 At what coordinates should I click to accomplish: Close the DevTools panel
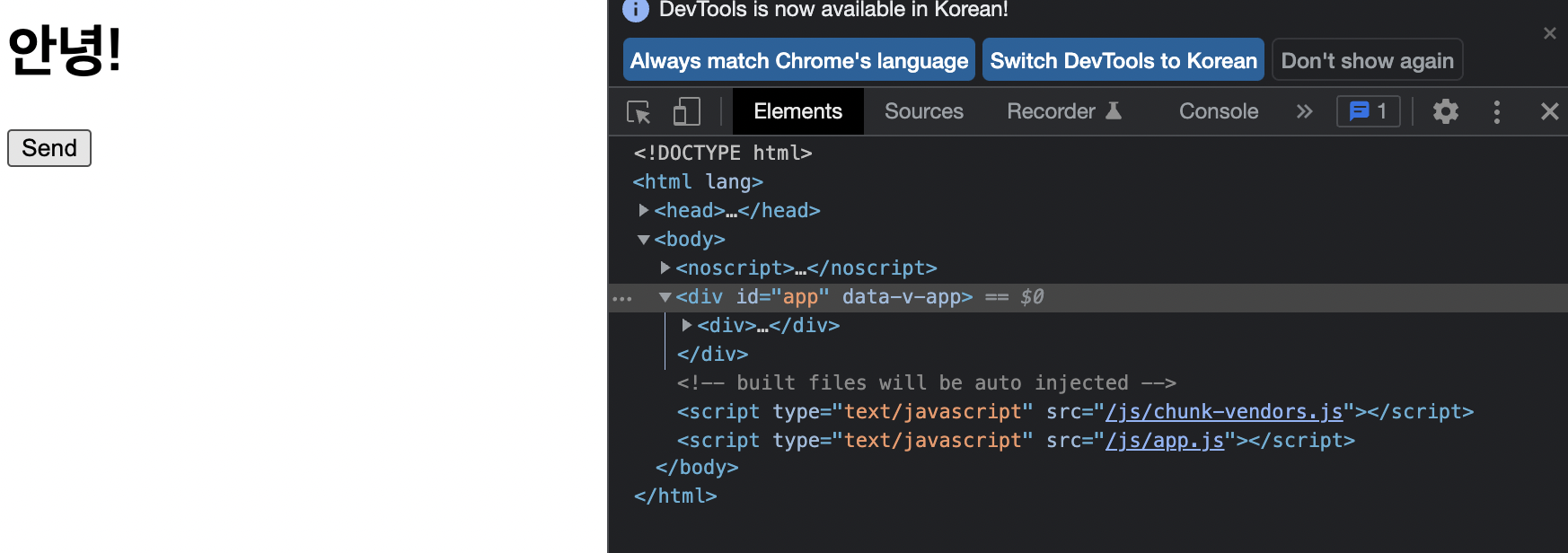tap(1549, 111)
